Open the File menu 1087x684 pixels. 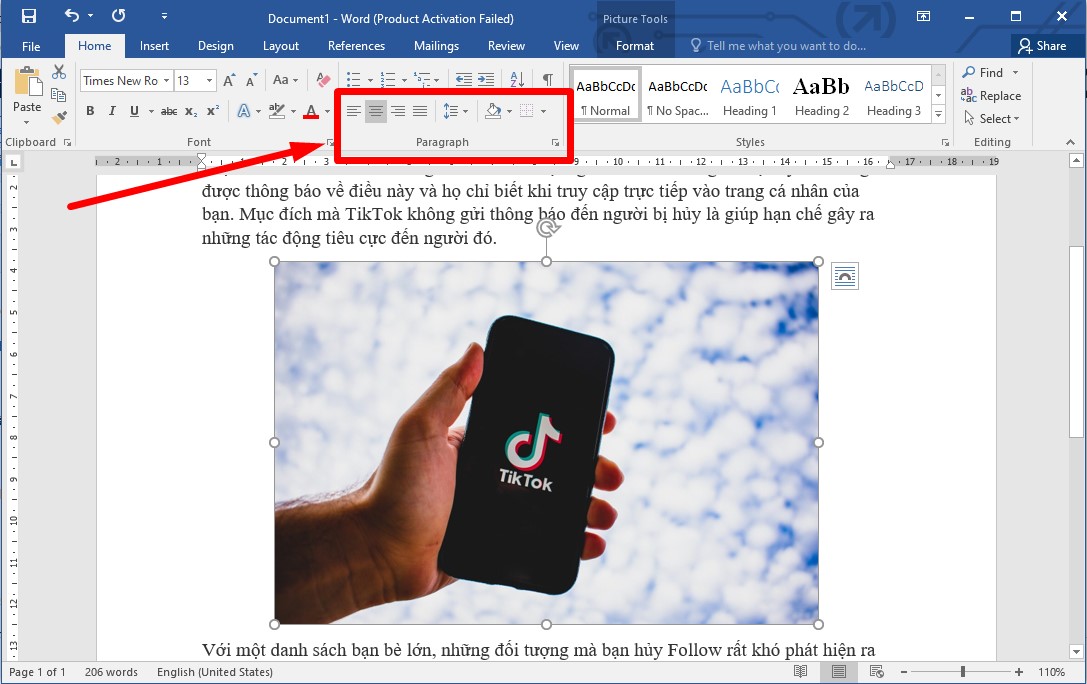[x=31, y=46]
